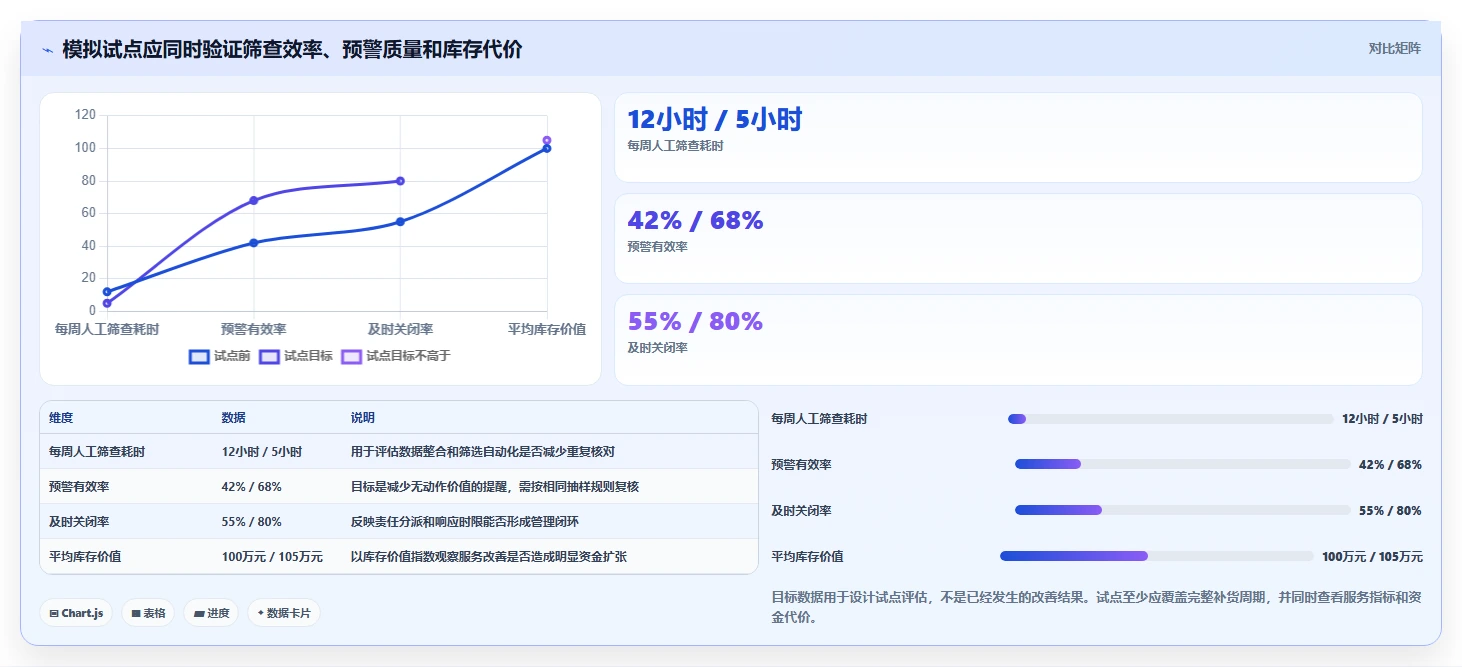The width and height of the screenshot is (1462, 667).
Task: Click the header title 模拟试点应同时验证筛查效率
Action: point(292,50)
